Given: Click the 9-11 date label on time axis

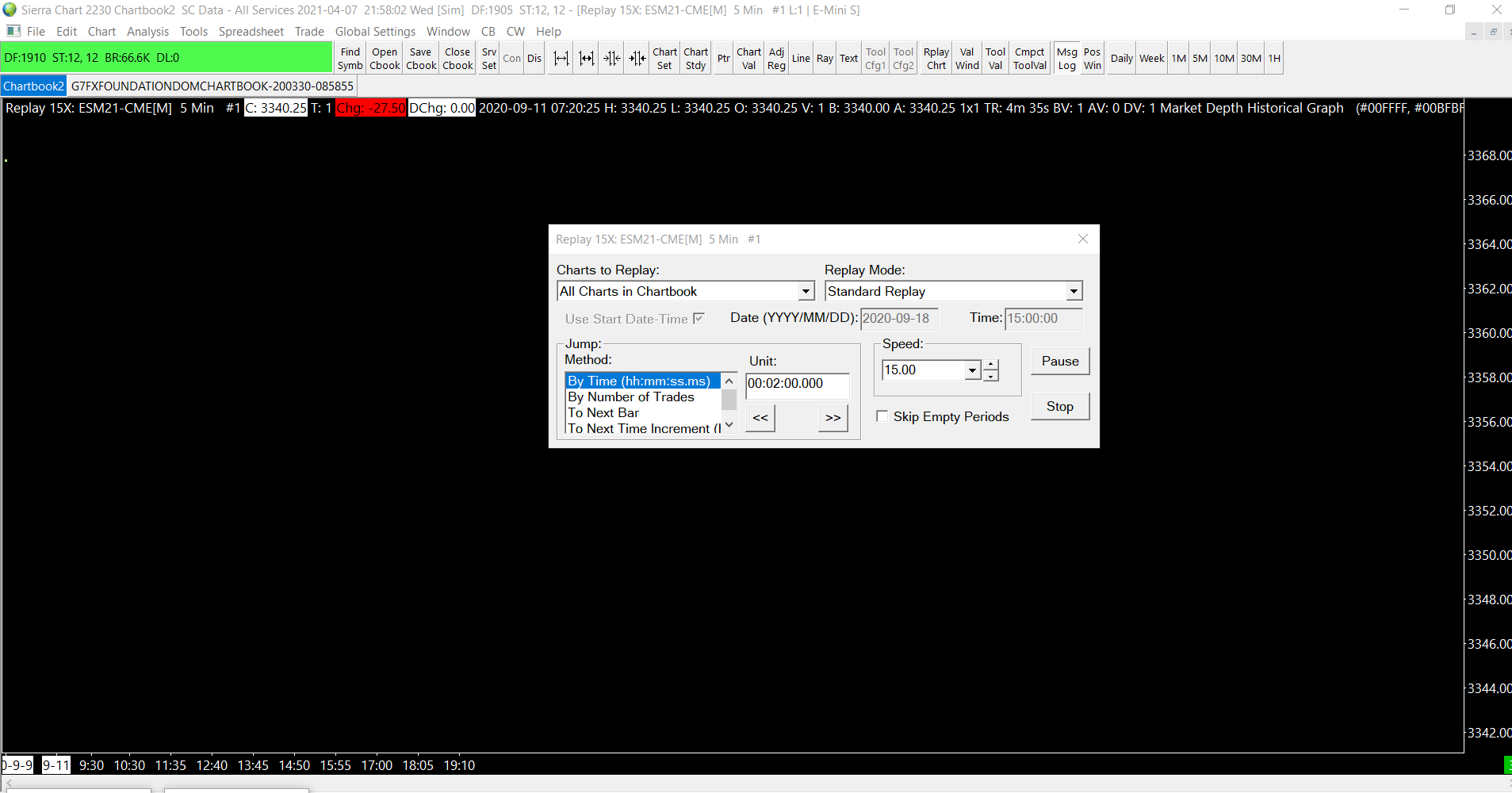Looking at the screenshot, I should tap(56, 765).
